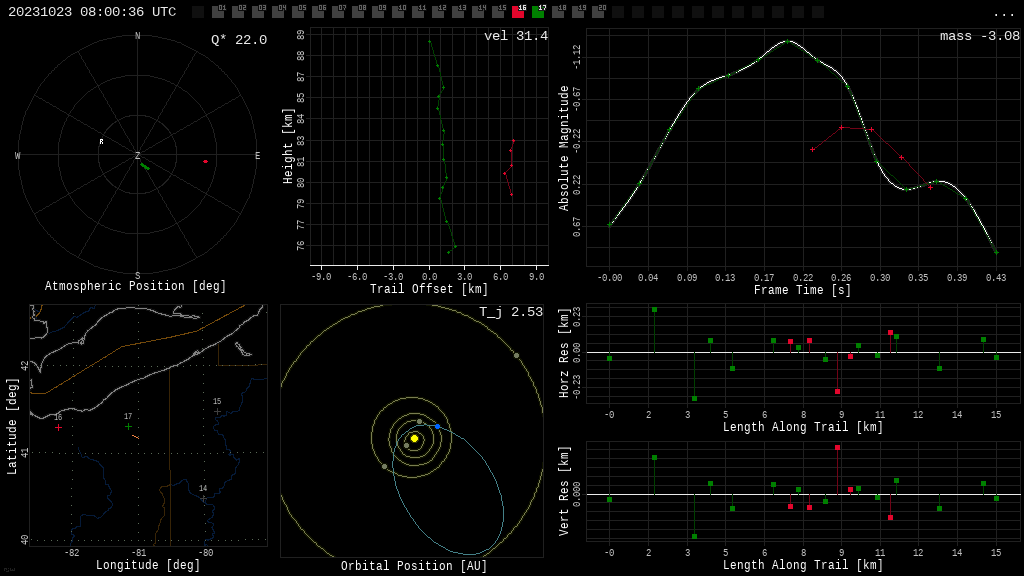Click the top red point in height plot

tap(513, 140)
